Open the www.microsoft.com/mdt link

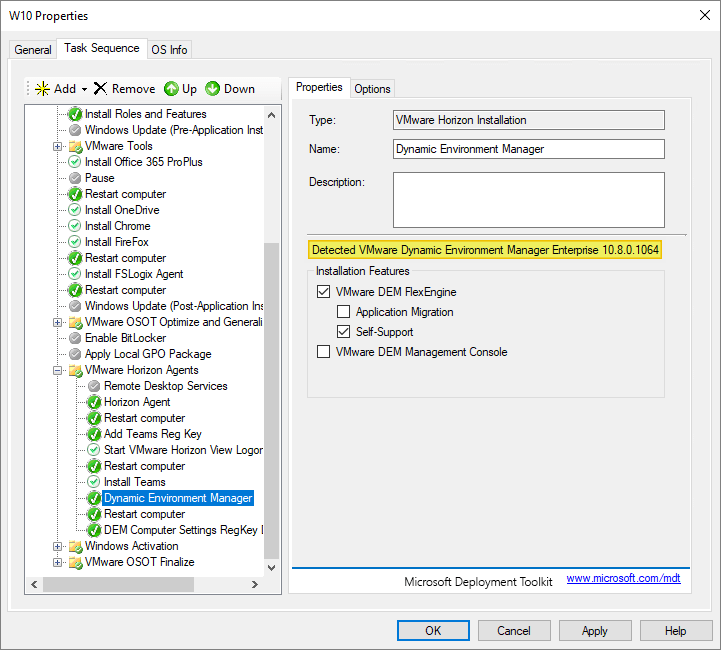pyautogui.click(x=623, y=579)
